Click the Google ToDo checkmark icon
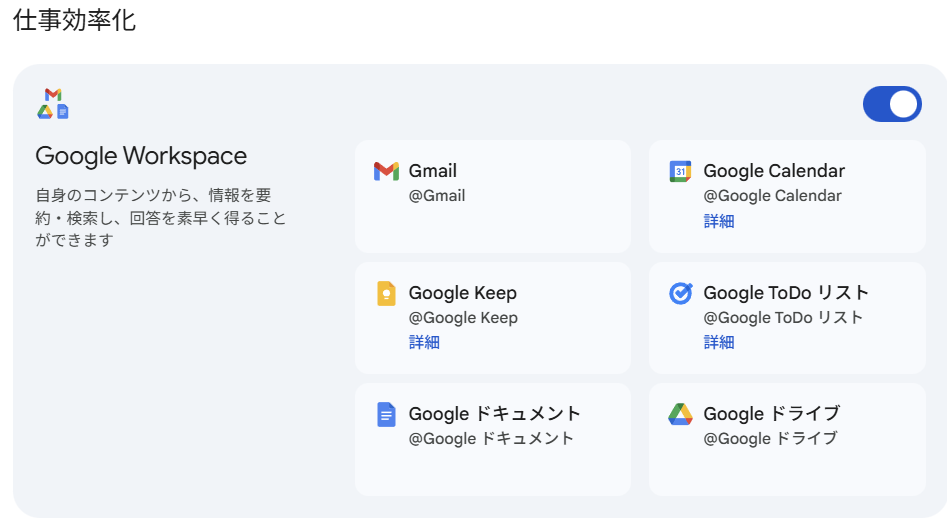Image resolution: width=947 pixels, height=524 pixels. coord(680,294)
